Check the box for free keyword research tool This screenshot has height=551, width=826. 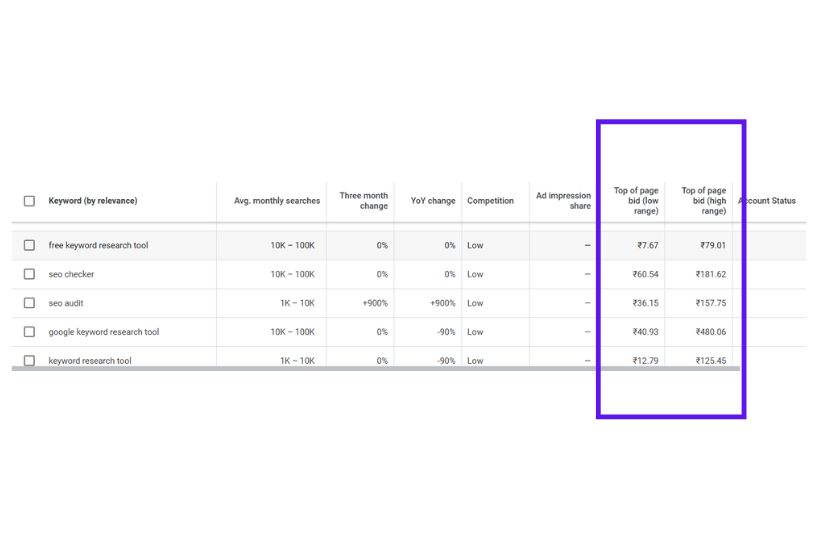[x=30, y=245]
